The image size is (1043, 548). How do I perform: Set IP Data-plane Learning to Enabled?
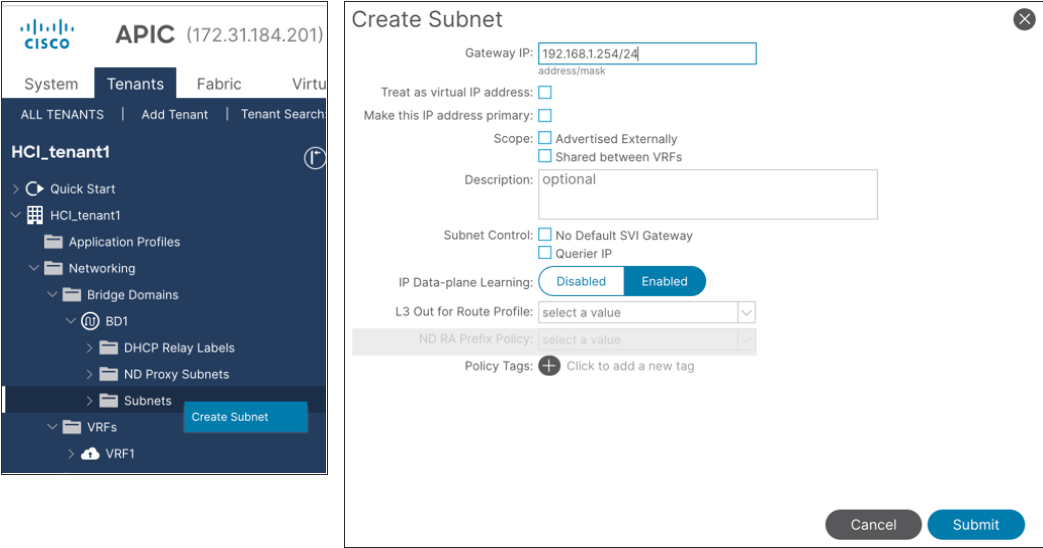[665, 281]
